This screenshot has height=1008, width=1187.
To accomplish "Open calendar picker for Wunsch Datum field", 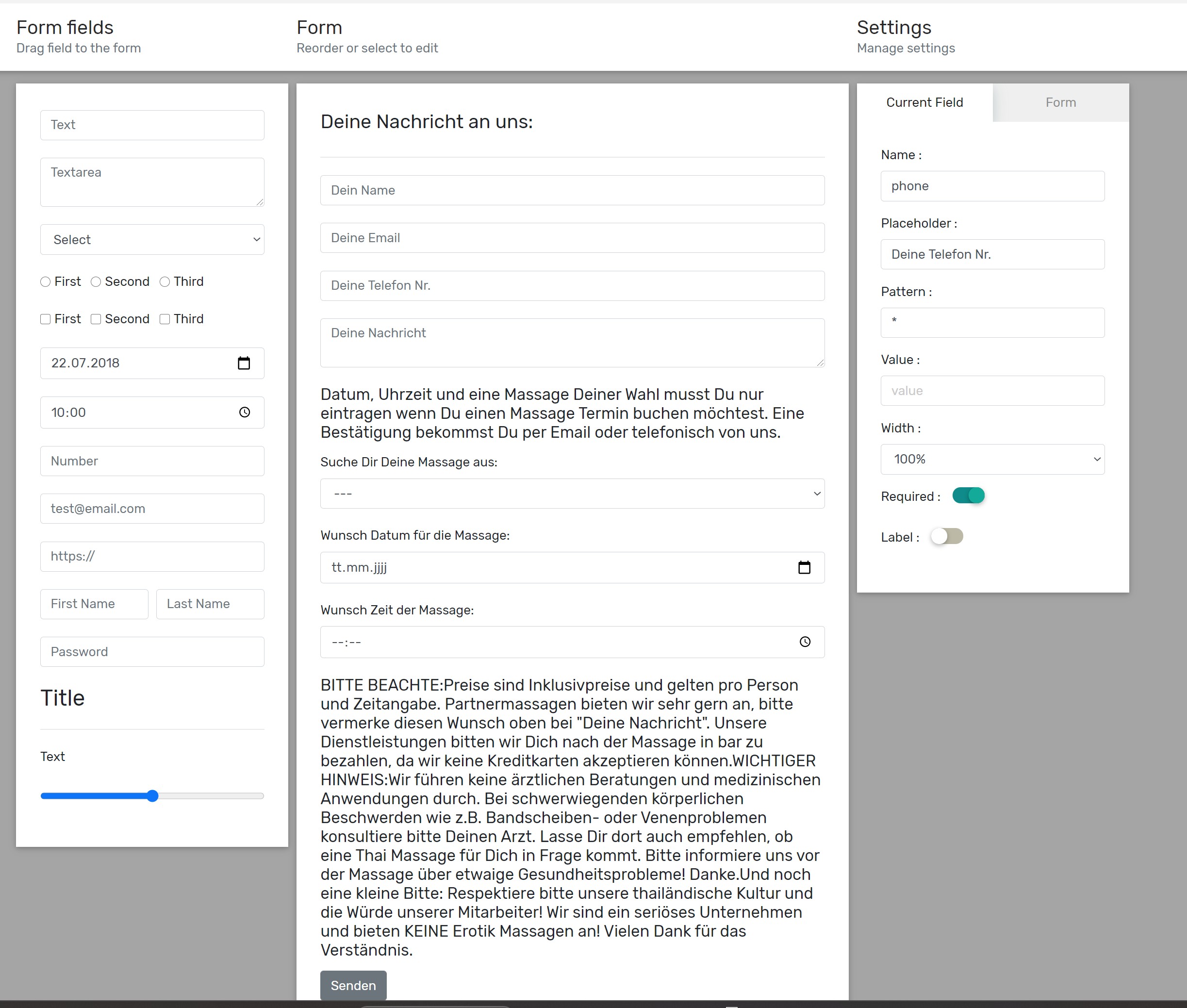I will [804, 567].
